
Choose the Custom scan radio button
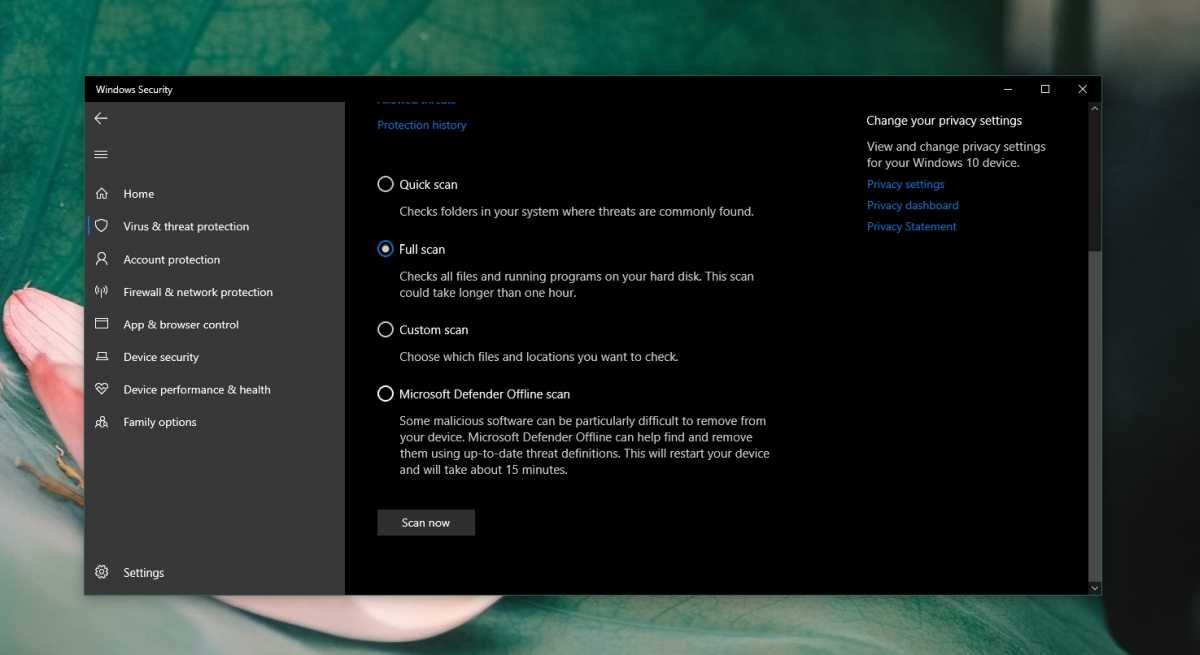click(385, 329)
